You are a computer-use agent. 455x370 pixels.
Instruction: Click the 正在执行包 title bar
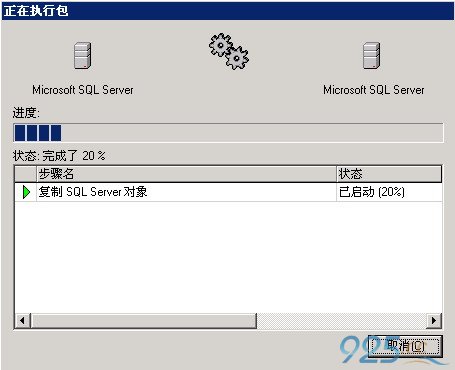pos(228,11)
